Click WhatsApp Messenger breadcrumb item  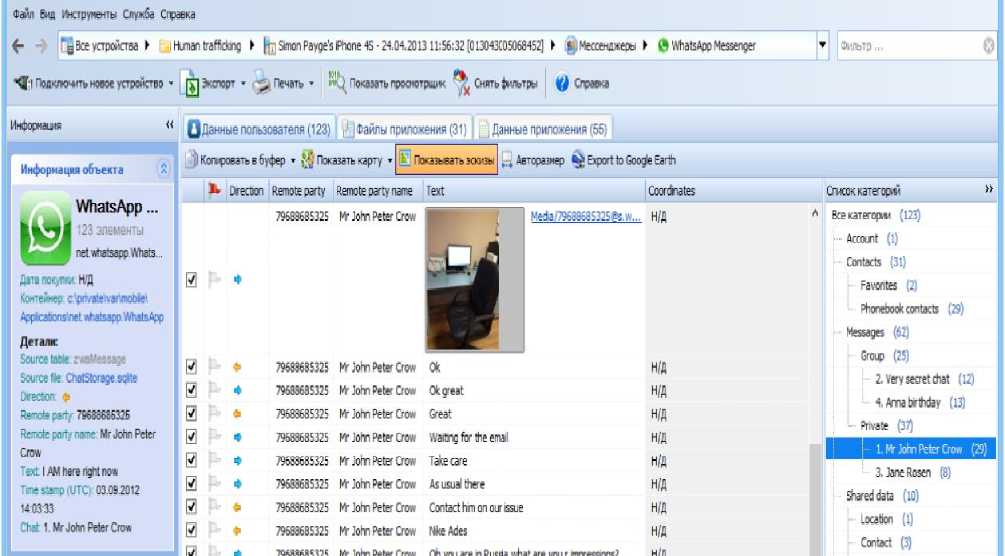[x=706, y=46]
